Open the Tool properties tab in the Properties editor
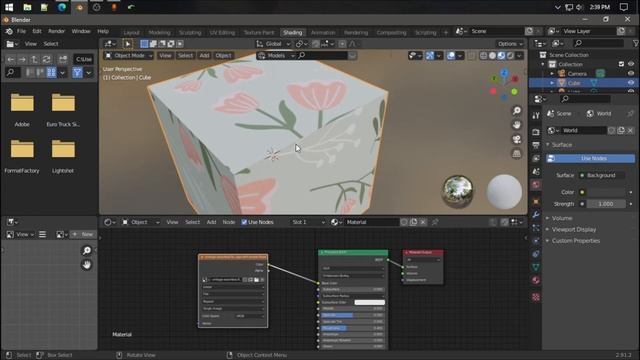 point(536,116)
